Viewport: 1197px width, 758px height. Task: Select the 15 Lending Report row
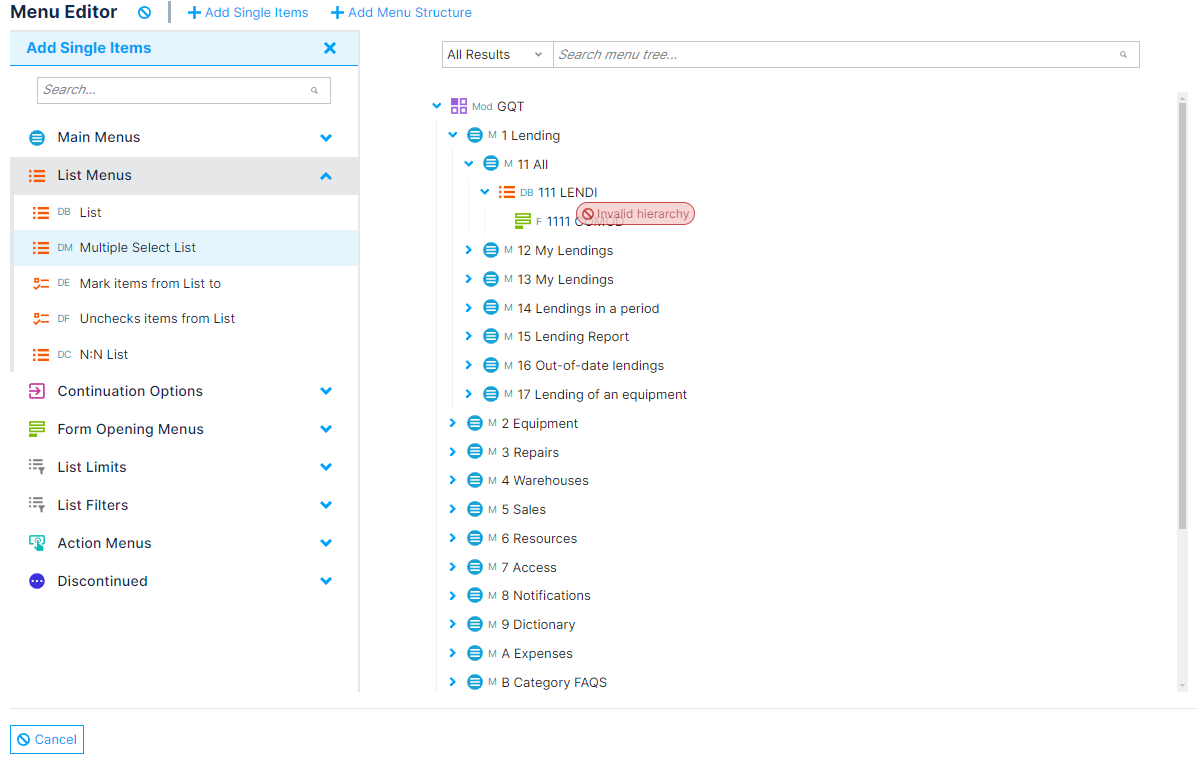click(573, 337)
